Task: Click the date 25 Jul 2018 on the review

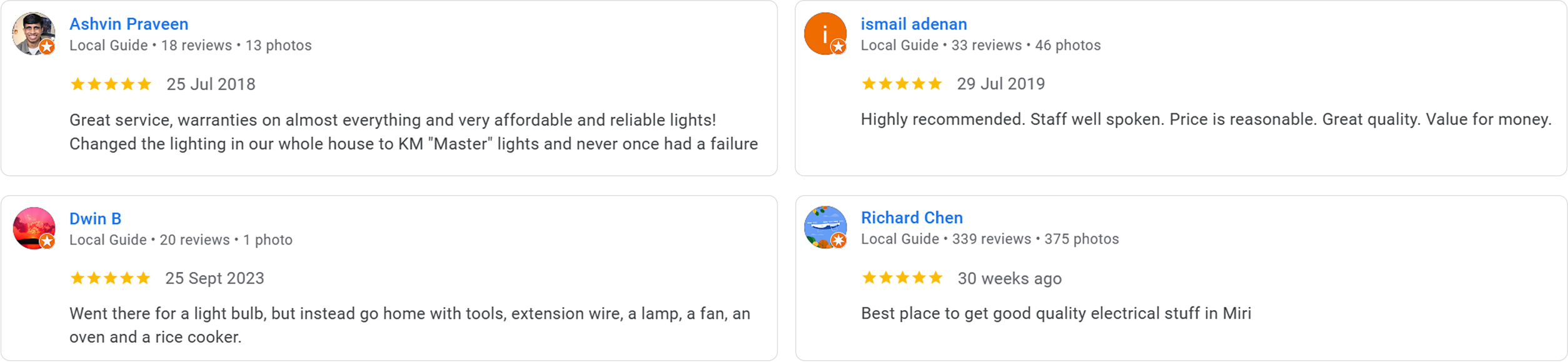Action: (x=210, y=83)
